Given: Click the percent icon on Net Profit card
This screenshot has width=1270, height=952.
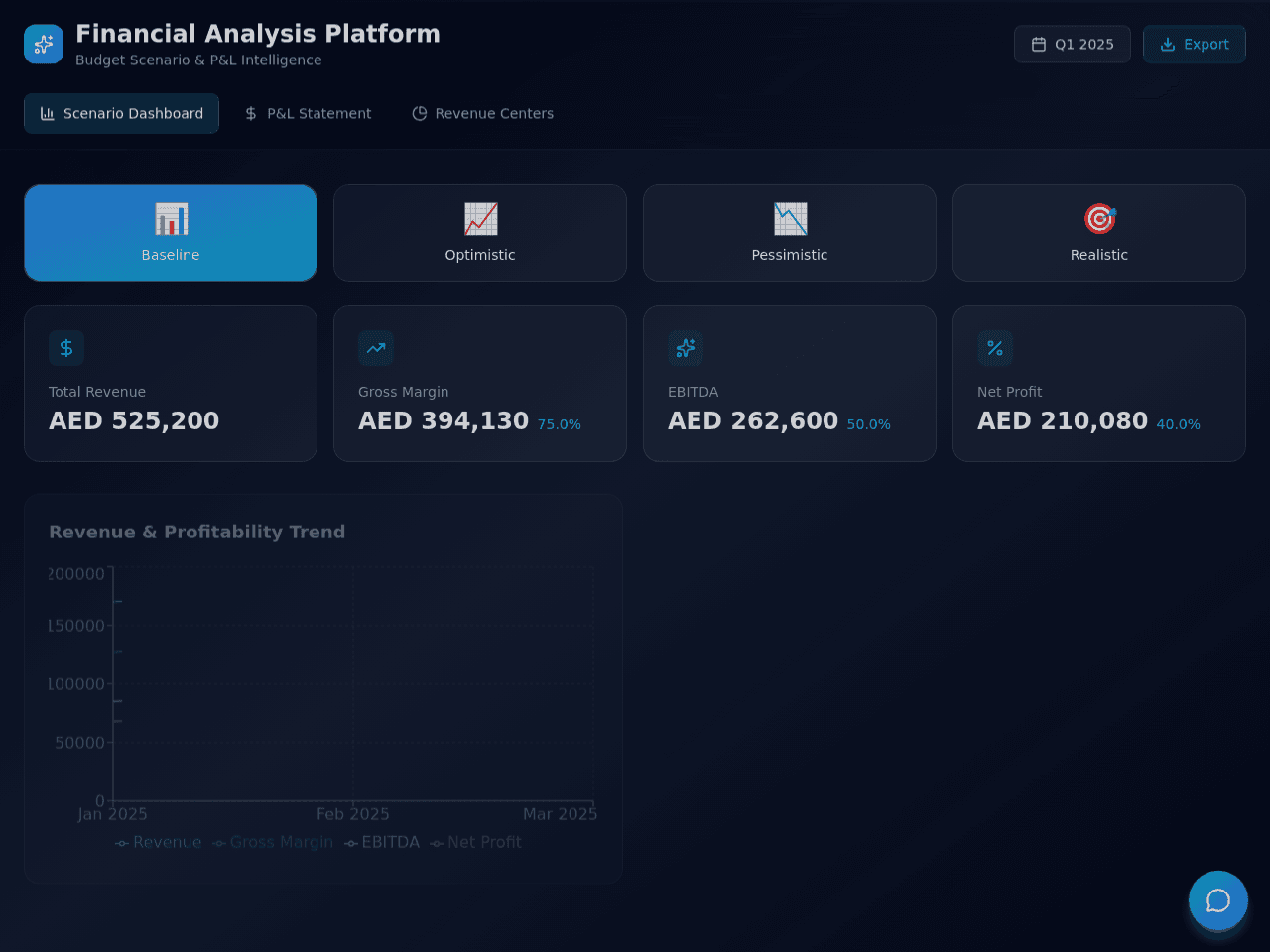Looking at the screenshot, I should [995, 348].
